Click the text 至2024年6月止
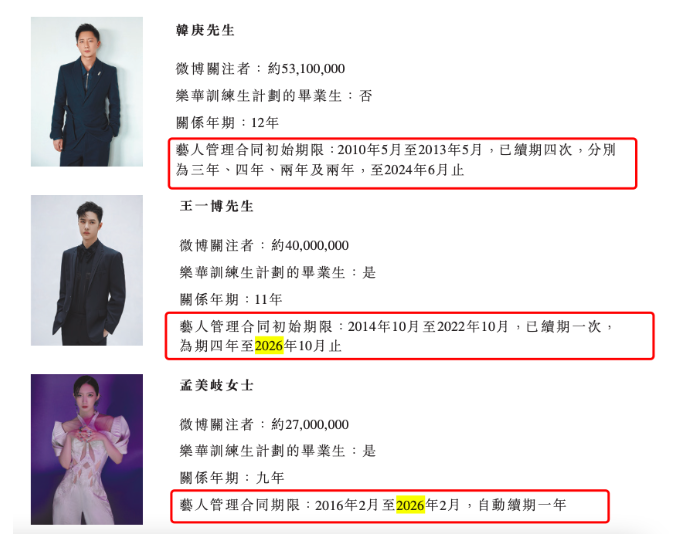Viewport: 679px width, 545px height. [417, 170]
